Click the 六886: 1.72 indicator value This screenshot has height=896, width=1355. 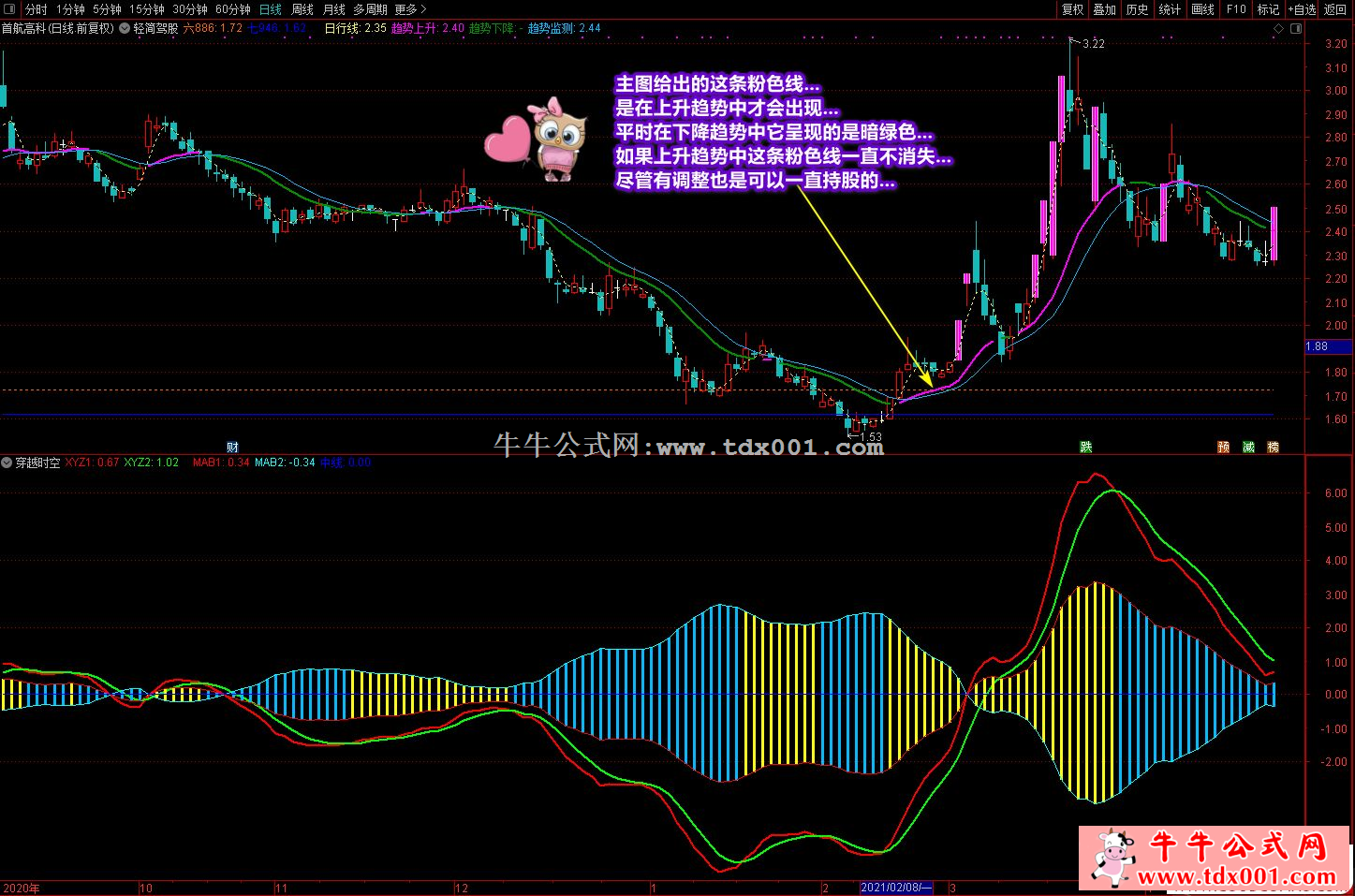pyautogui.click(x=213, y=28)
